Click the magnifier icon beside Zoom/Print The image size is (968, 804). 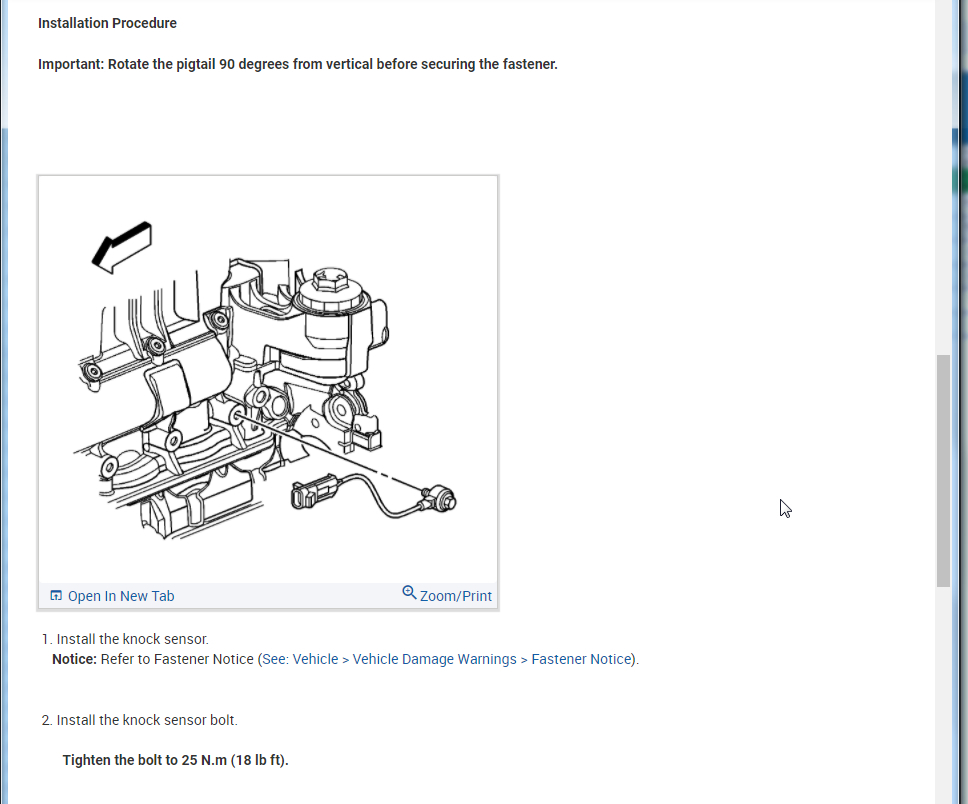pos(409,593)
